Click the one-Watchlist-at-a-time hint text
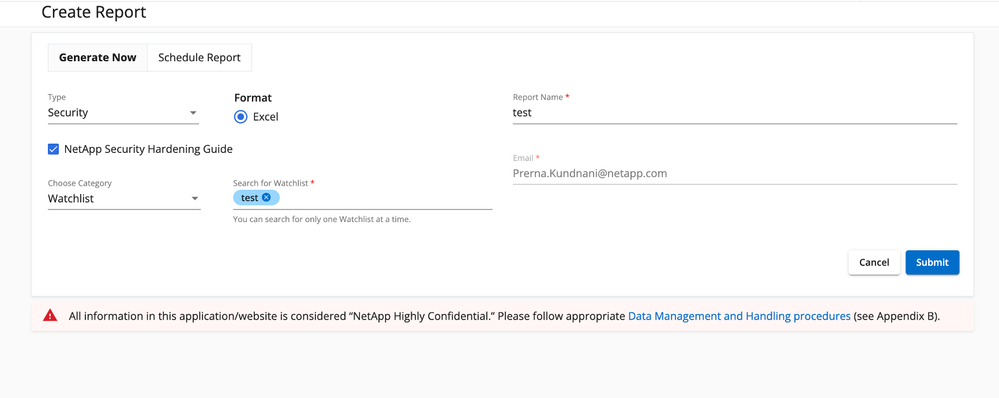Screen dimensions: 999x398 pyautogui.click(x=322, y=220)
